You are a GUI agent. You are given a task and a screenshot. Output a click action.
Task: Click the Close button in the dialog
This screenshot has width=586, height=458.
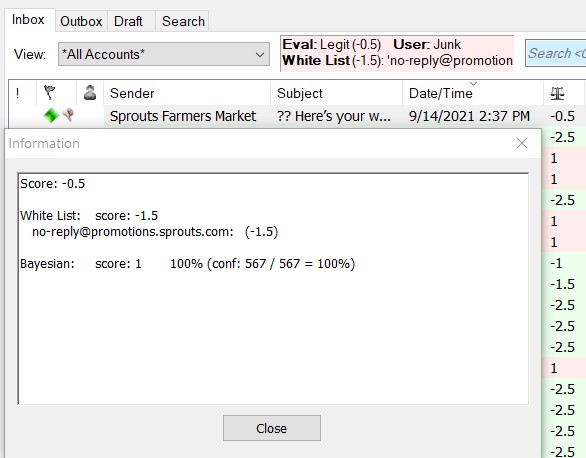[272, 428]
